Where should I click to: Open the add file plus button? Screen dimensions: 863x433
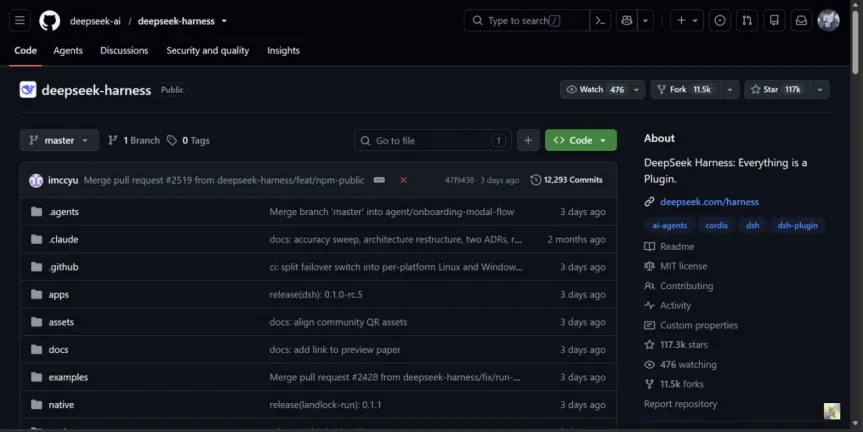click(528, 141)
